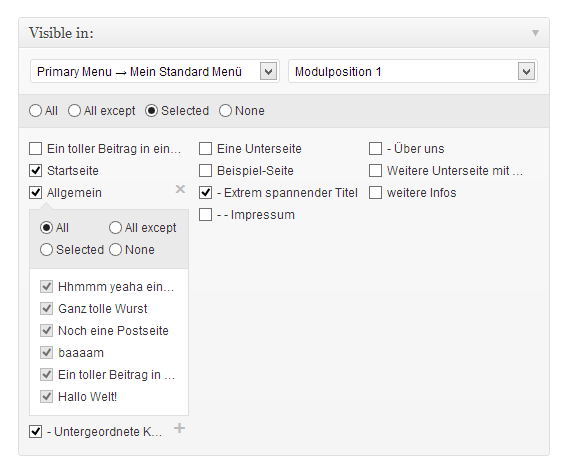Click the Startseite label text
This screenshot has height=472, width=569.
tap(73, 171)
